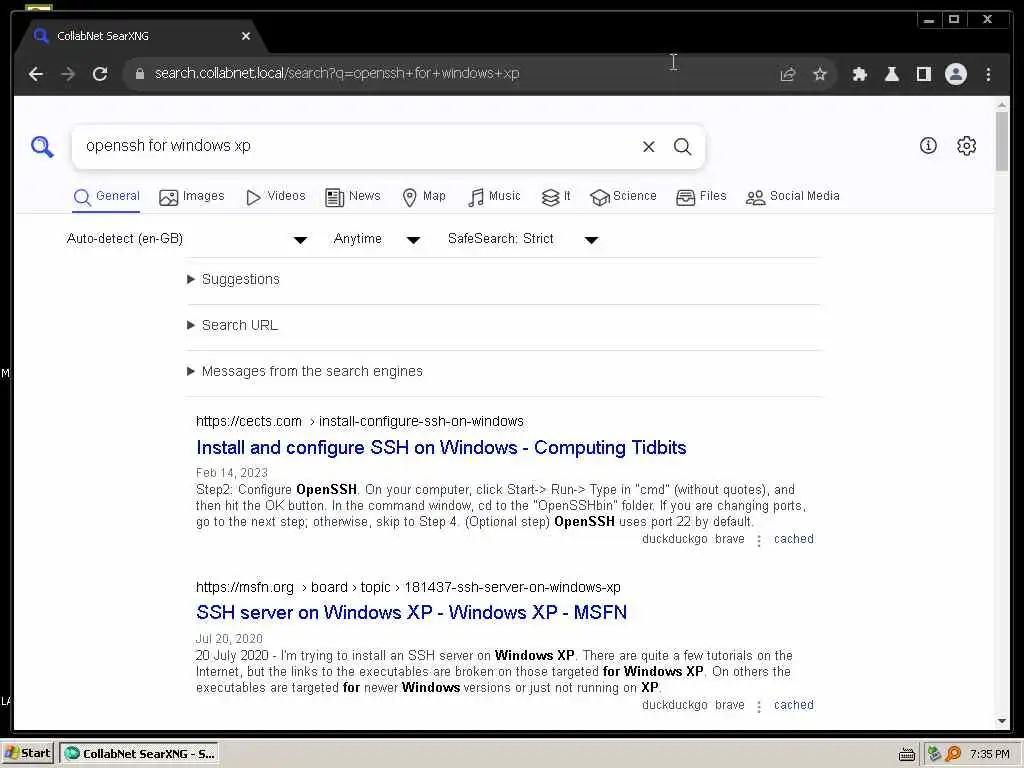Open the Preferences gear icon
Viewport: 1024px width, 768px height.
click(967, 146)
